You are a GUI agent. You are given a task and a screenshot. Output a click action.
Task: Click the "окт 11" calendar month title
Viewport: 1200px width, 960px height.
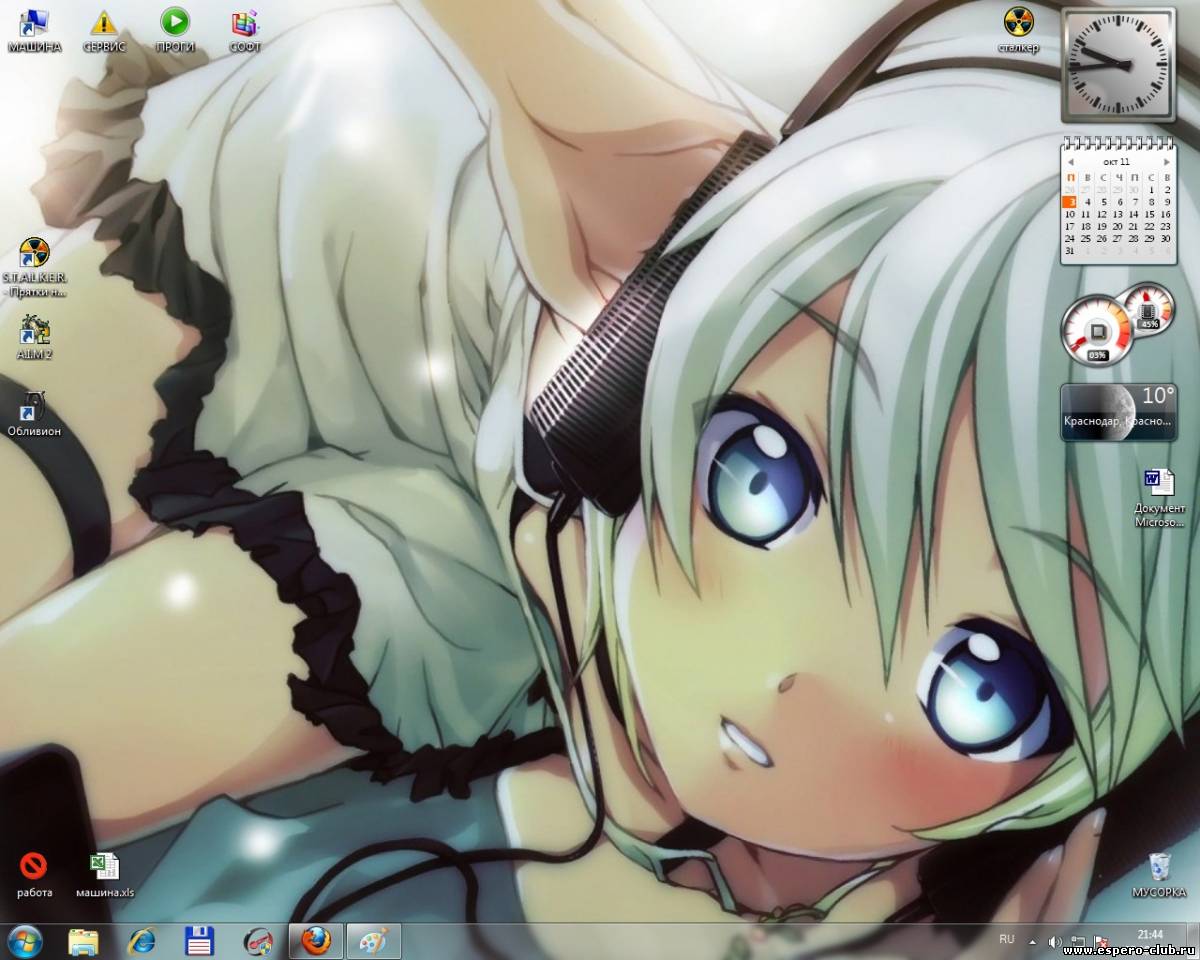point(1117,161)
